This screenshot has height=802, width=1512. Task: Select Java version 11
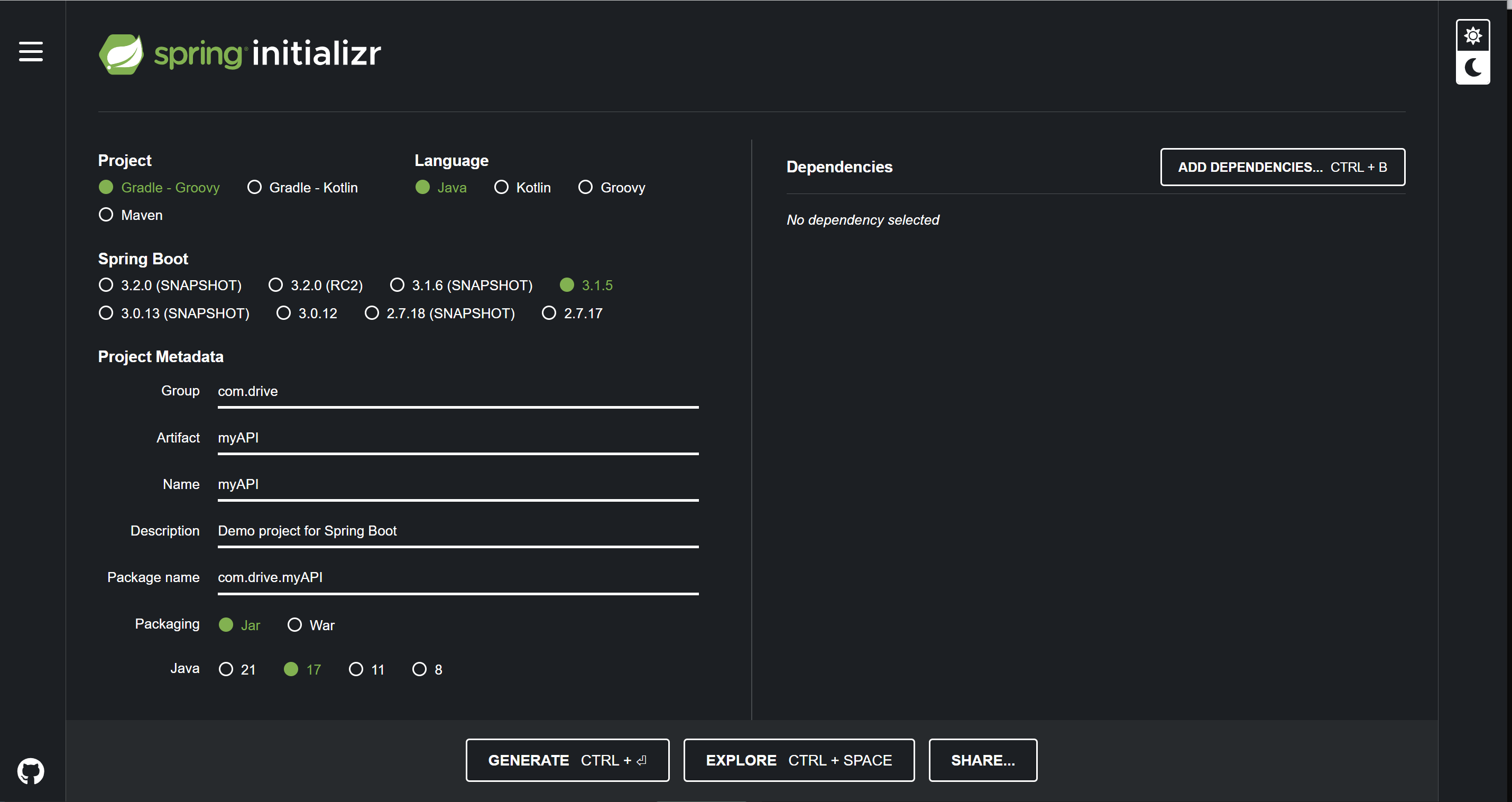356,669
